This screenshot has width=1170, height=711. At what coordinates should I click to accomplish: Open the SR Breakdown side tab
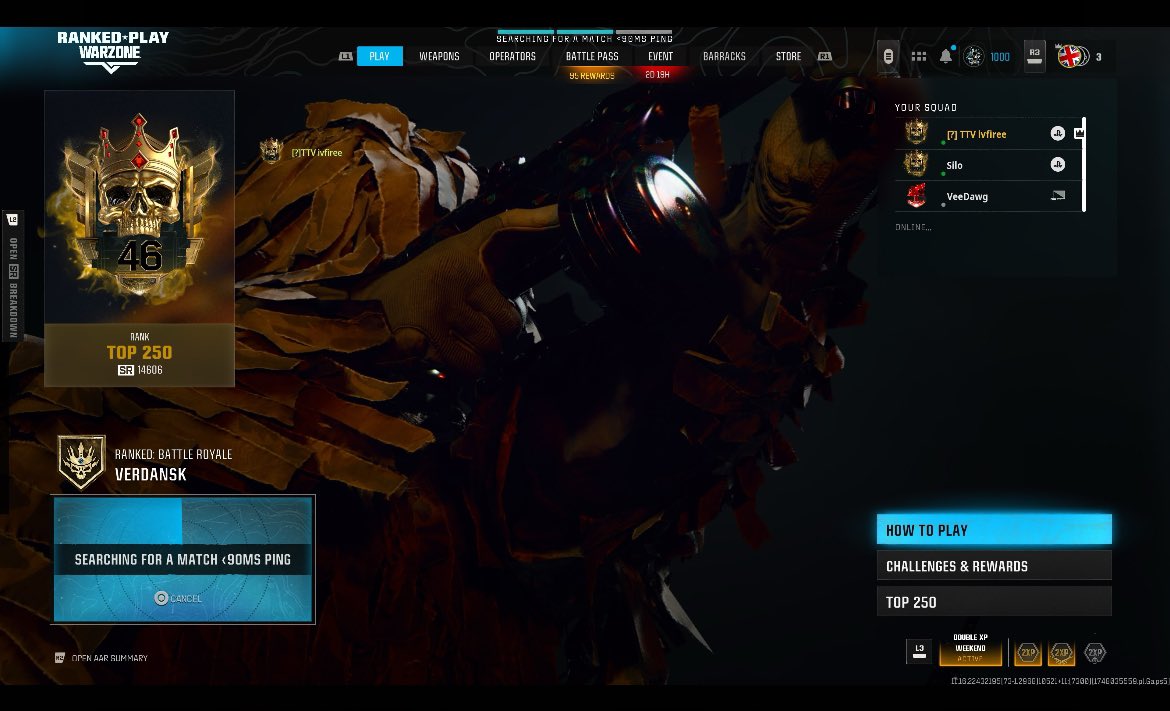point(13,275)
